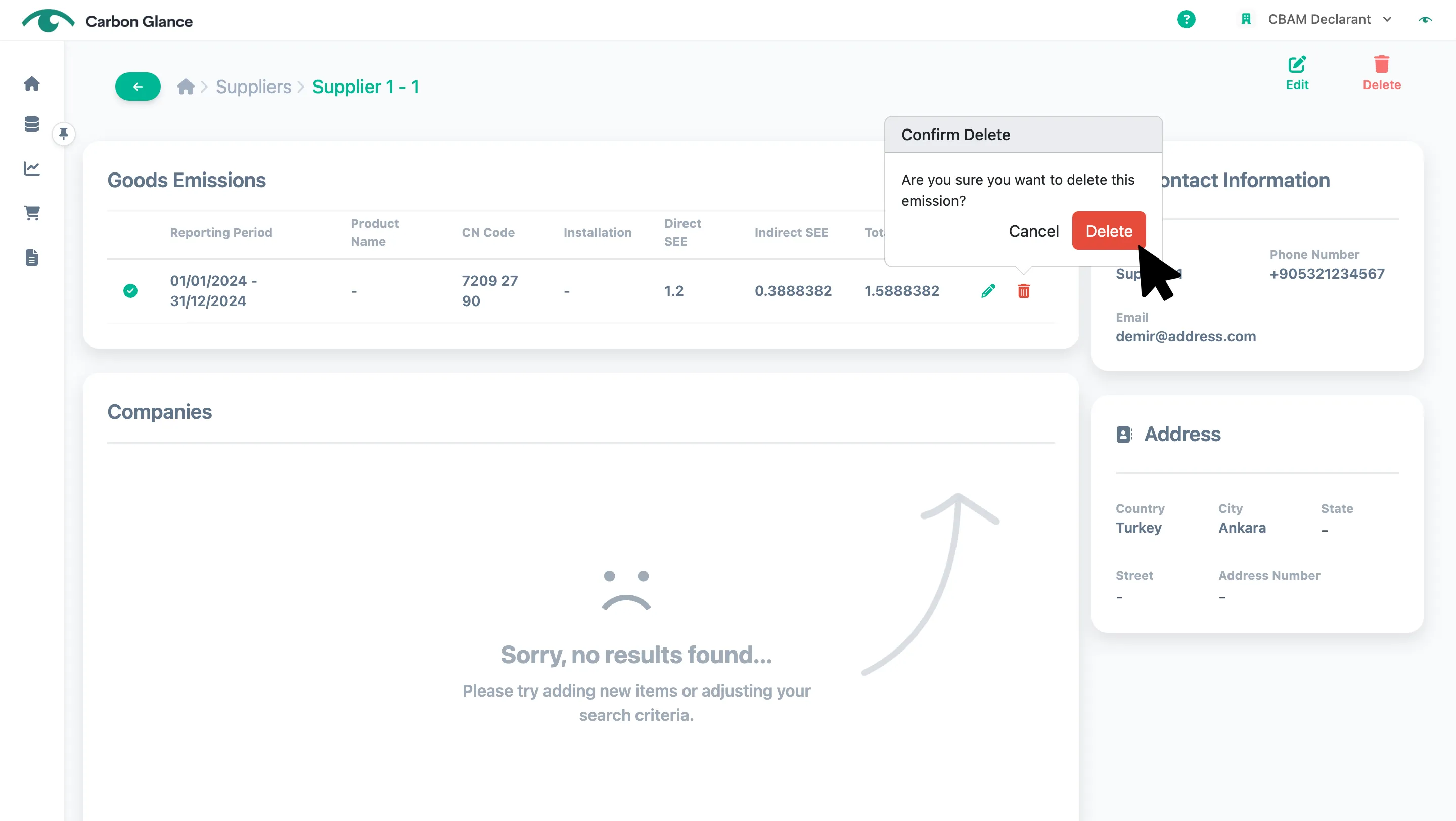The width and height of the screenshot is (1456, 821).
Task: Click the Carbon Glance logo
Action: (x=107, y=21)
